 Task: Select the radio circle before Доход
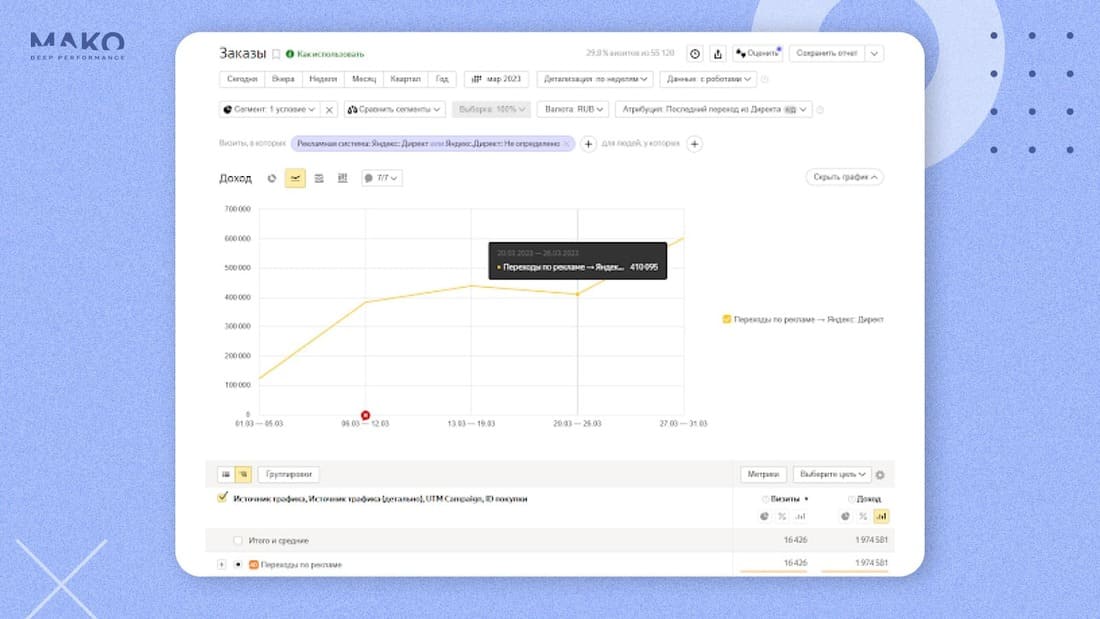pyautogui.click(x=851, y=500)
